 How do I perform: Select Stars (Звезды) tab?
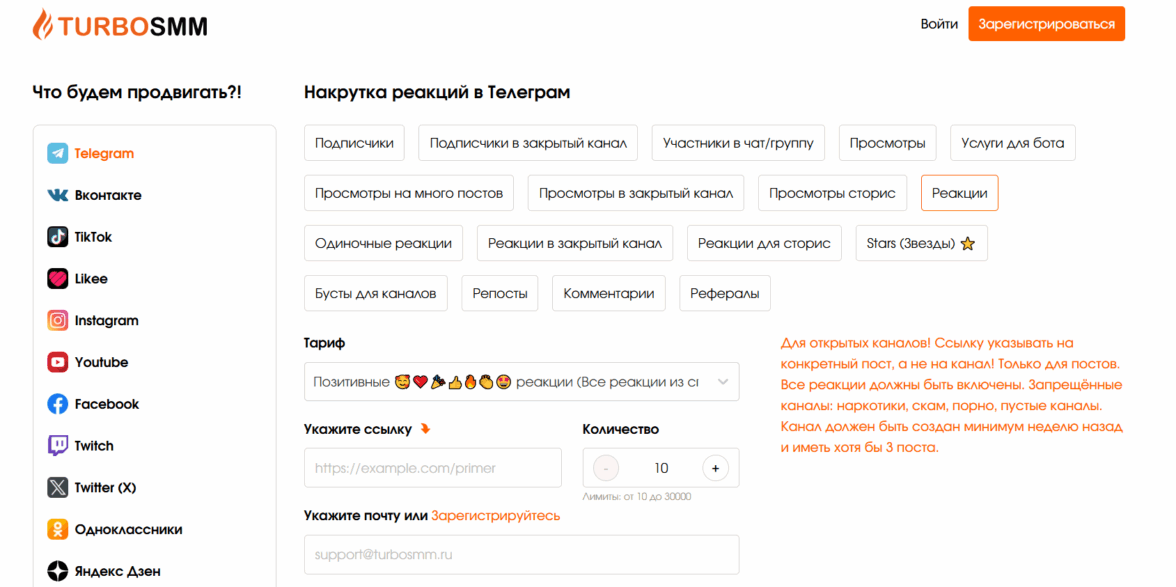coord(922,243)
